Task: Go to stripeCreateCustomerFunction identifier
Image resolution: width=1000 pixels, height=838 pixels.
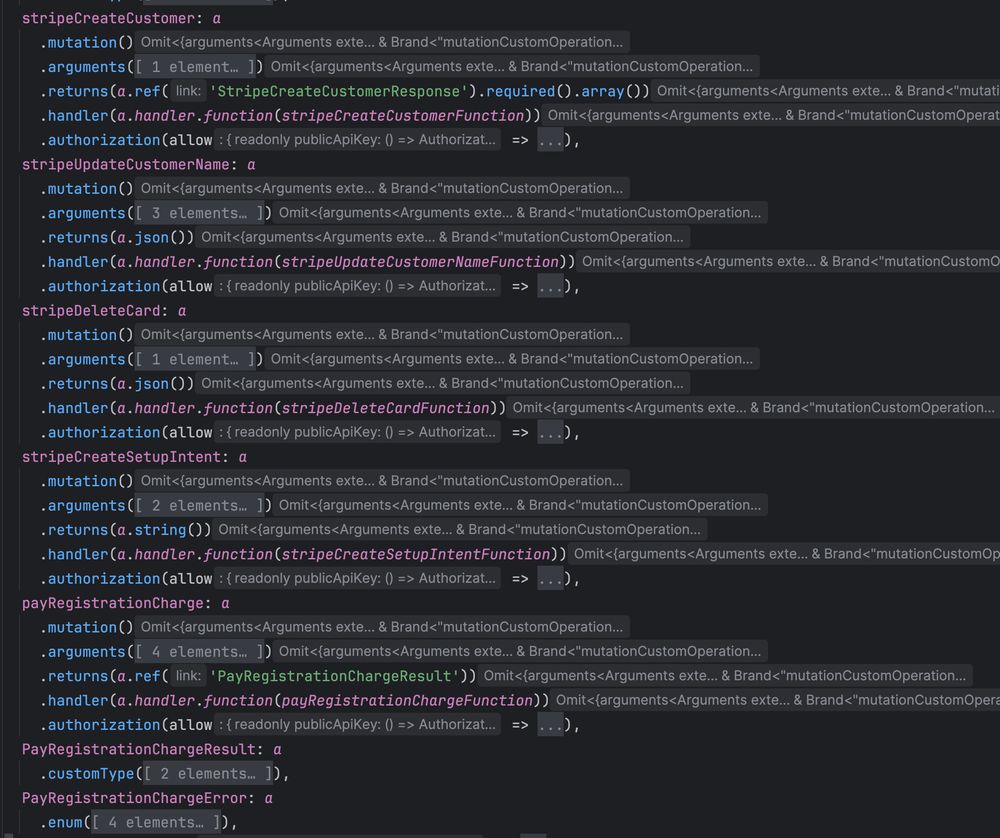Action: tap(403, 116)
